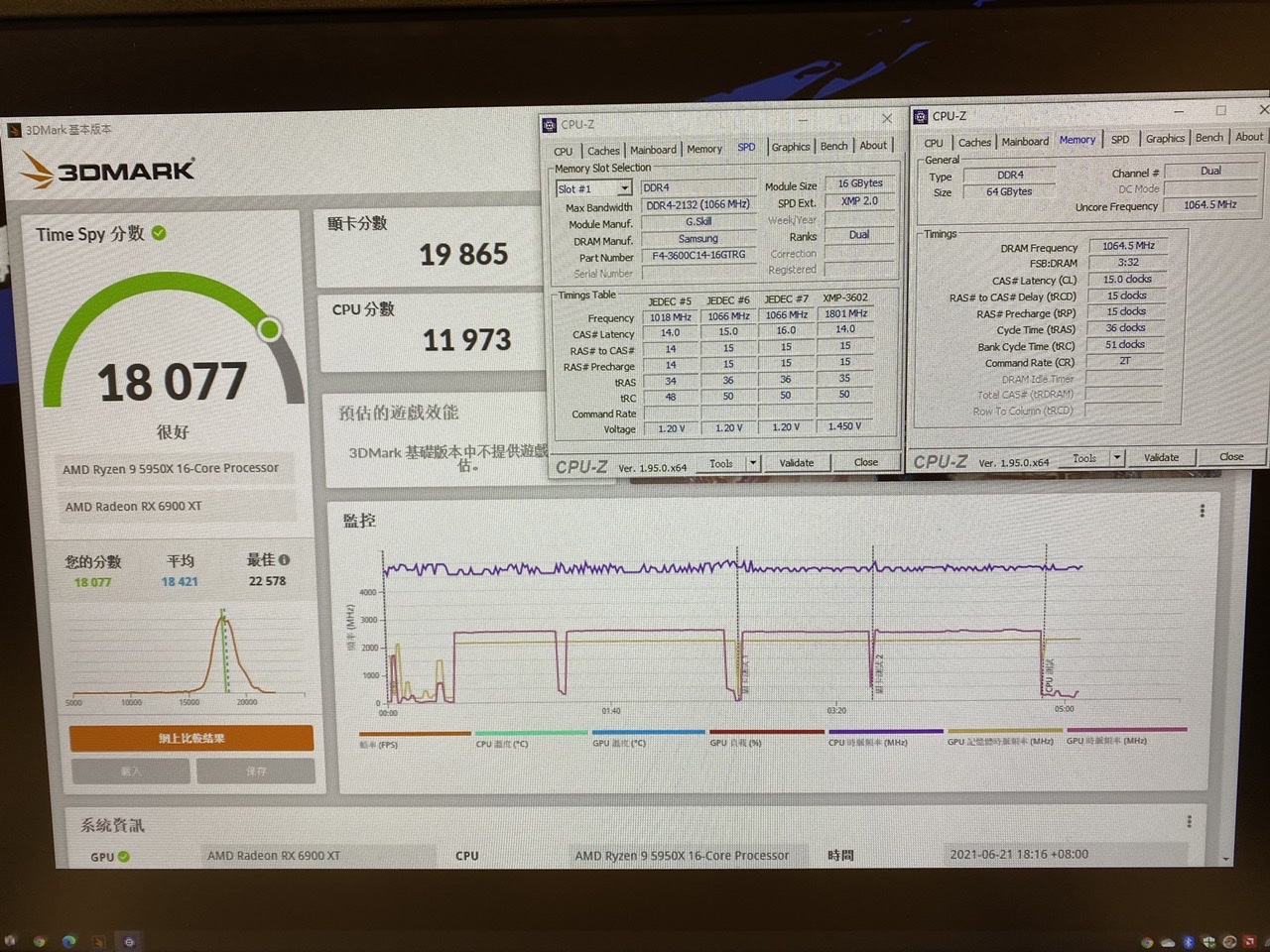This screenshot has height=952, width=1270.
Task: Click the 3DMark window scroll-down arrow
Action: pyautogui.click(x=1226, y=859)
